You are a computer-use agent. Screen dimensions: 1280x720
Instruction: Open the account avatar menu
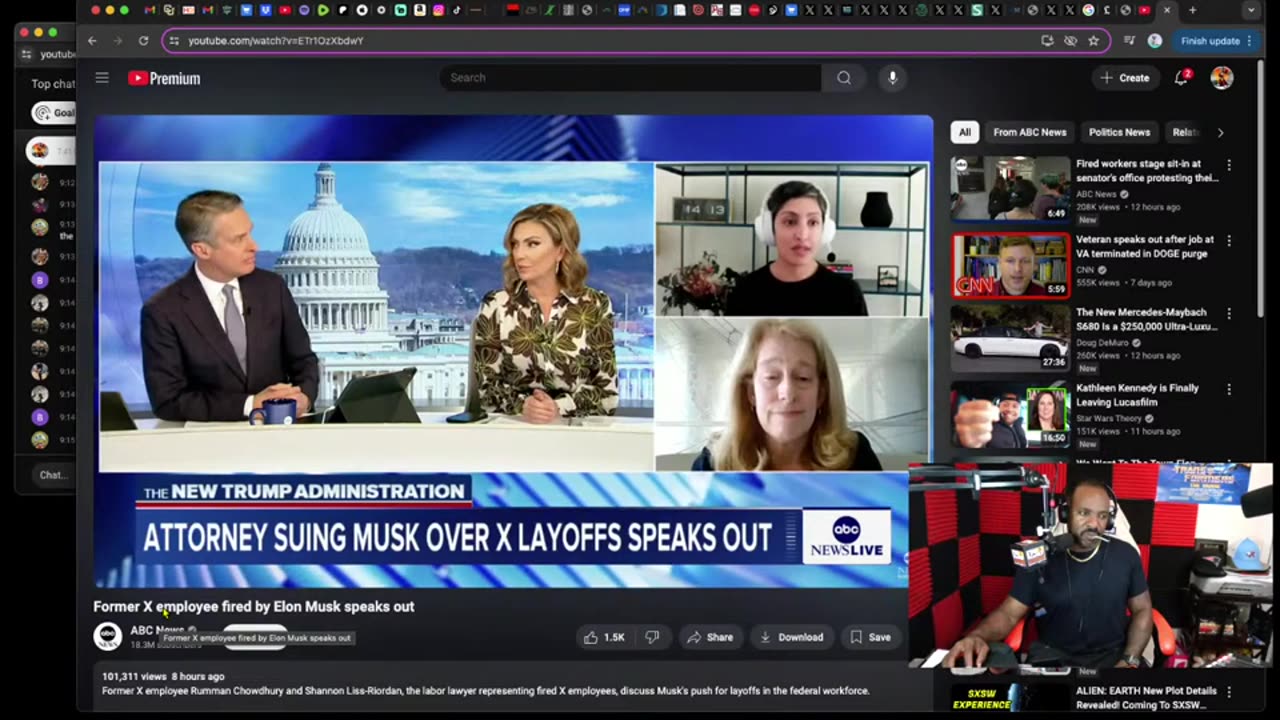pyautogui.click(x=1222, y=78)
